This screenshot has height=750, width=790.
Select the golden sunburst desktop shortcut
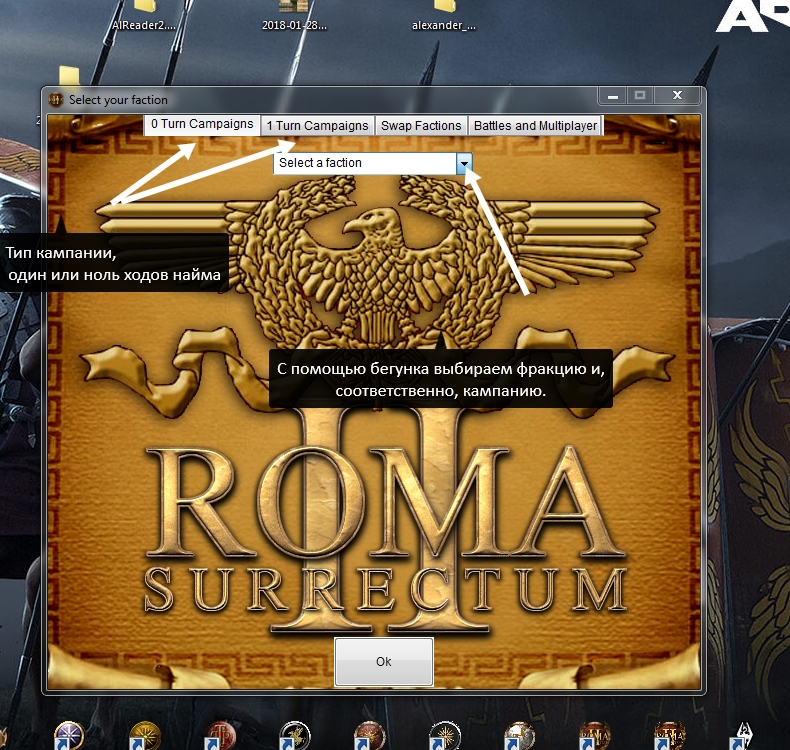(x=144, y=735)
